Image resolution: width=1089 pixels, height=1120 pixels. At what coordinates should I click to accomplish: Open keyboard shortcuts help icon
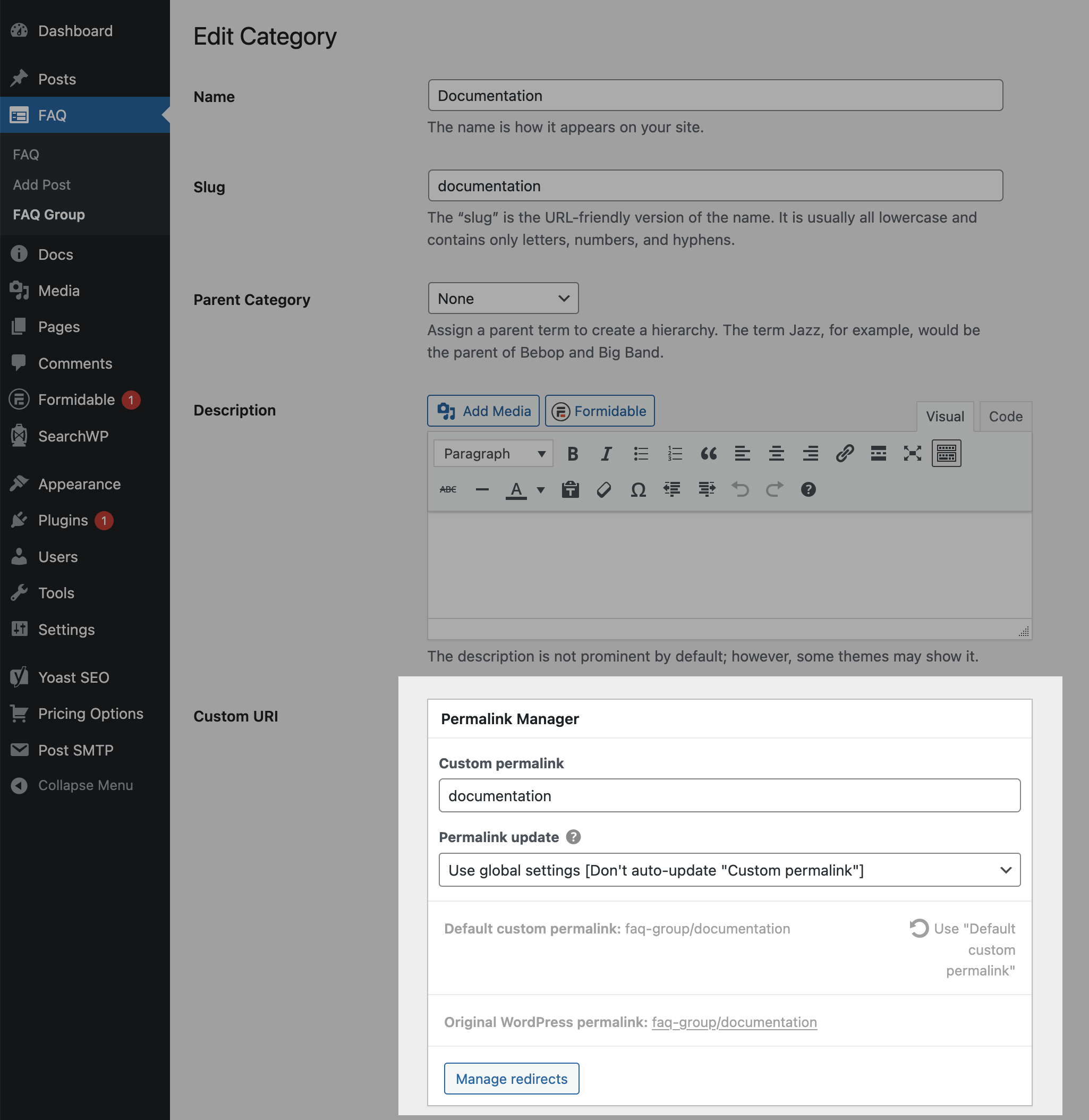[x=807, y=490]
